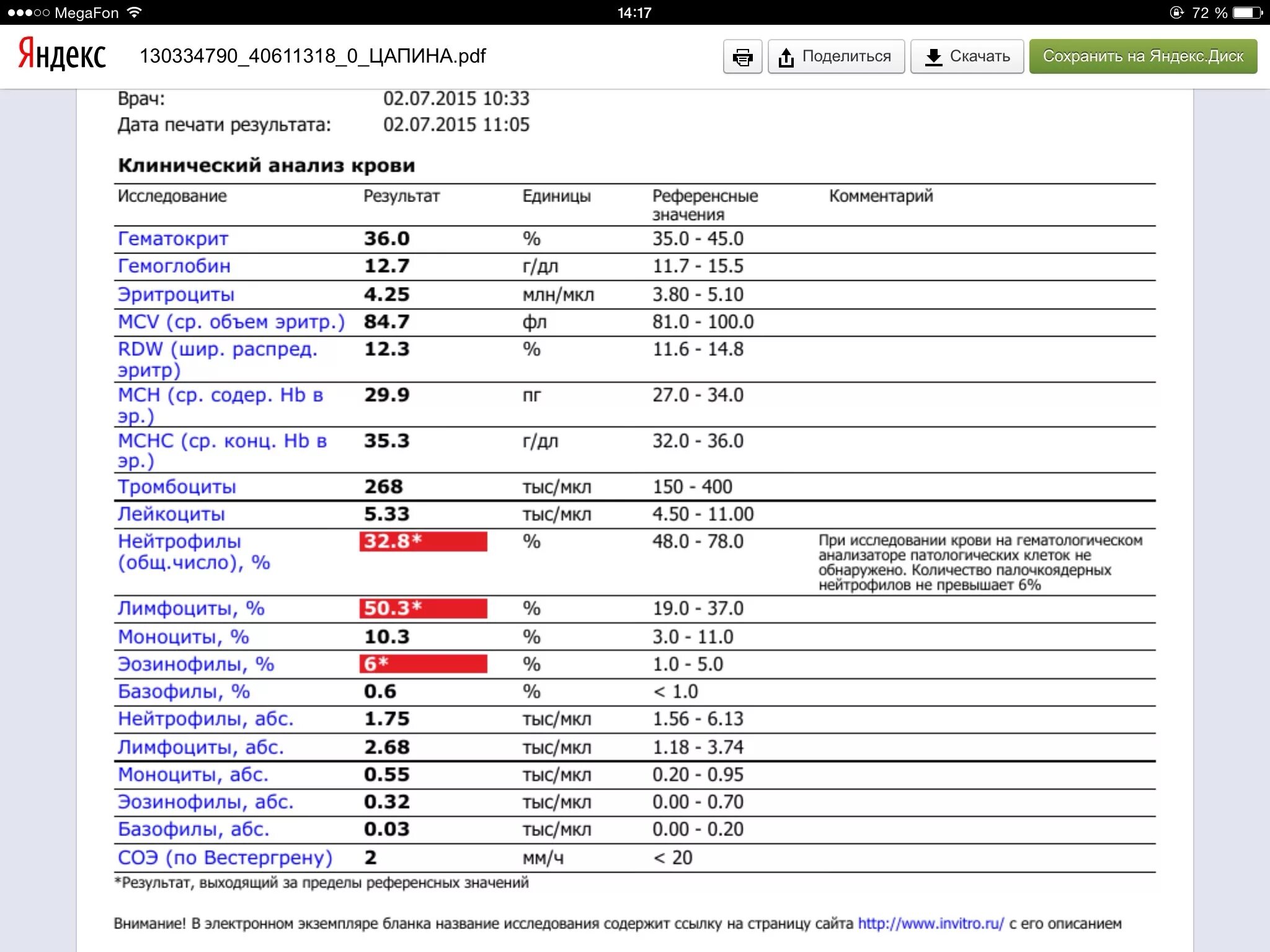
Task: Open the Базофилы, абс. link
Action: click(193, 829)
